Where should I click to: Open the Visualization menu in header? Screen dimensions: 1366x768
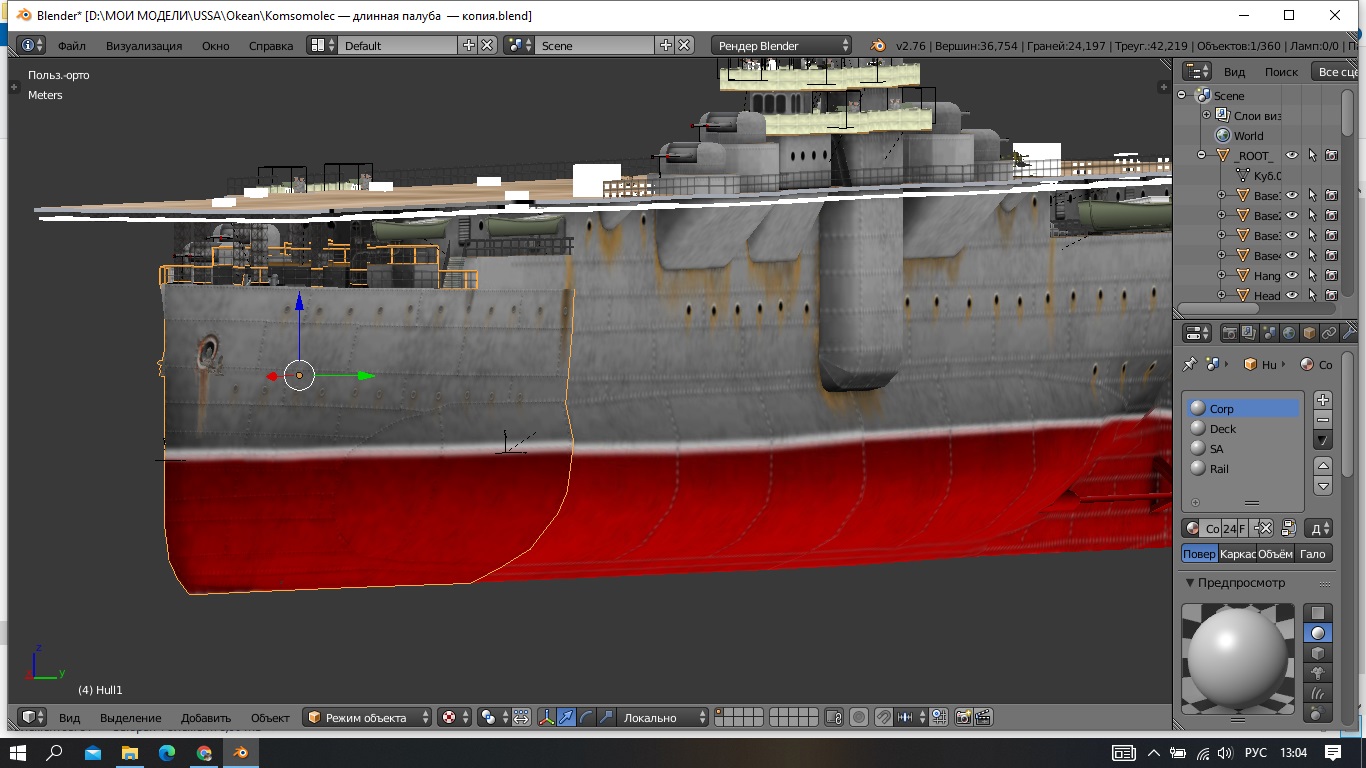pos(144,45)
